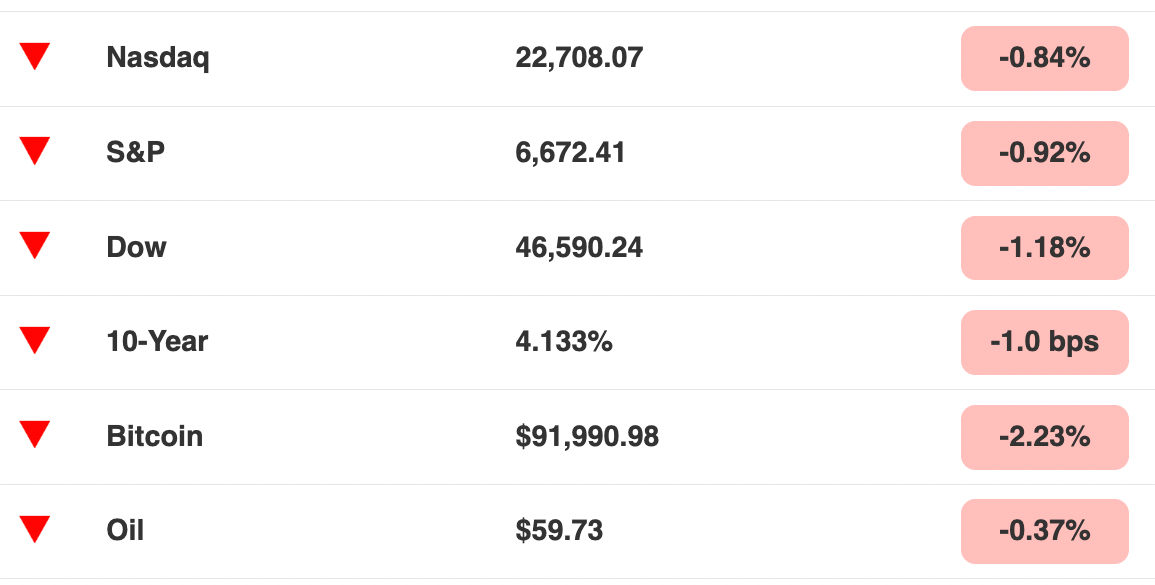Image resolution: width=1155 pixels, height=585 pixels.
Task: Open the 10-Year yield label
Action: point(157,341)
